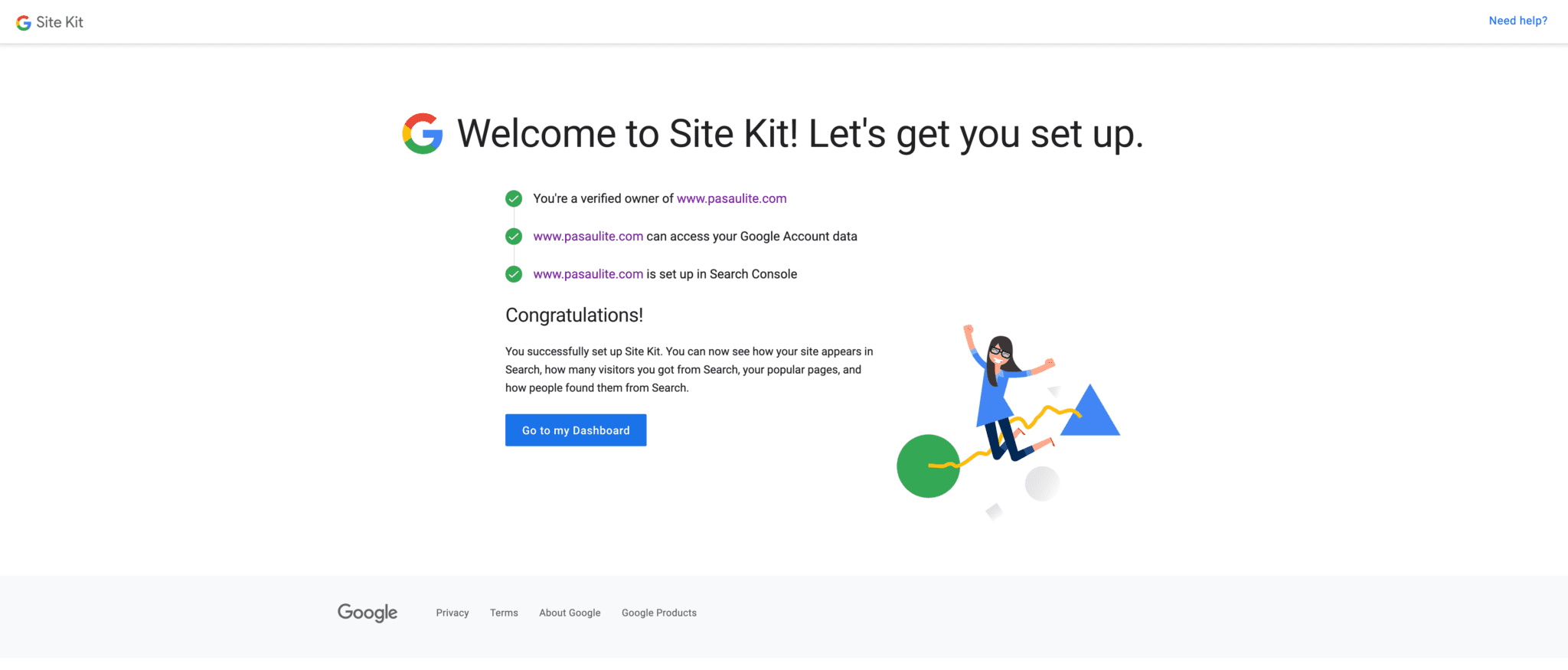Click the Google G logo in the top-left header
This screenshot has width=1568, height=670.
coord(22,21)
